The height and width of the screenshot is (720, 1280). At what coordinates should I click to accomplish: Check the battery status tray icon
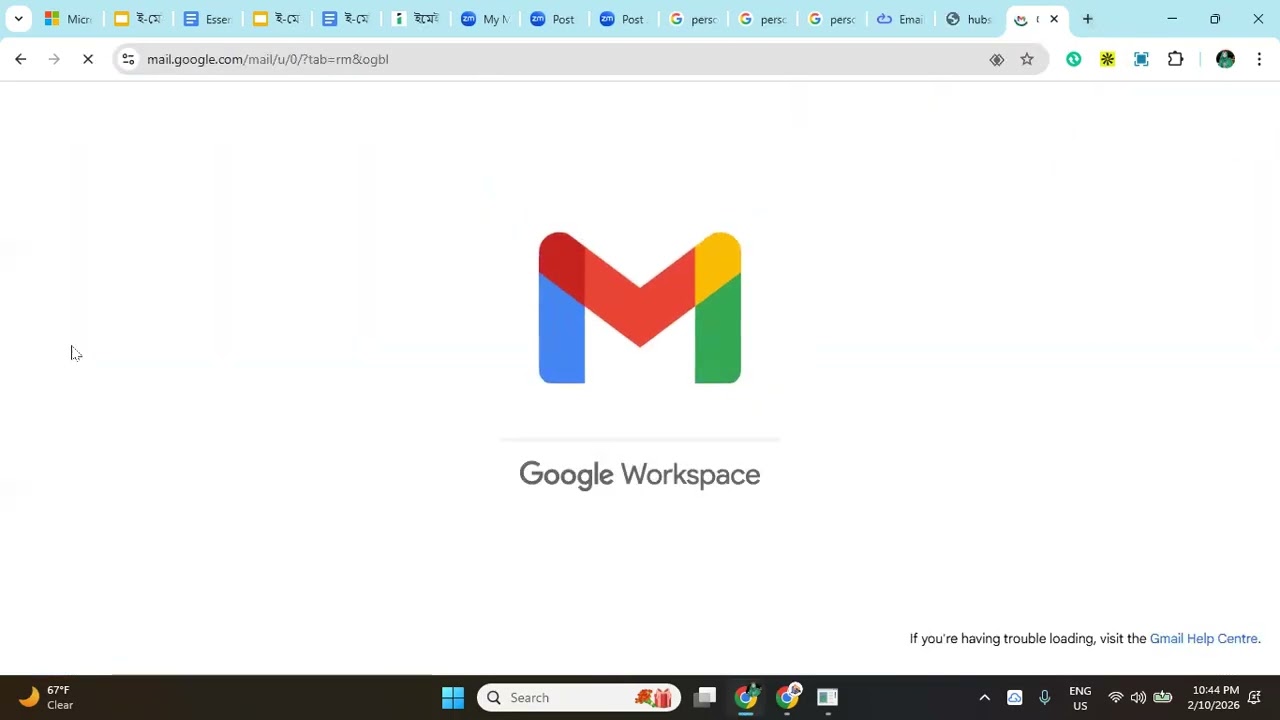pyautogui.click(x=1162, y=697)
